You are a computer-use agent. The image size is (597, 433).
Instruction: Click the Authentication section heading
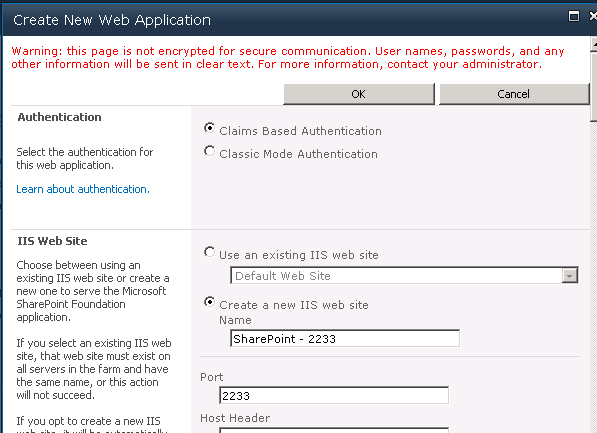[59, 117]
